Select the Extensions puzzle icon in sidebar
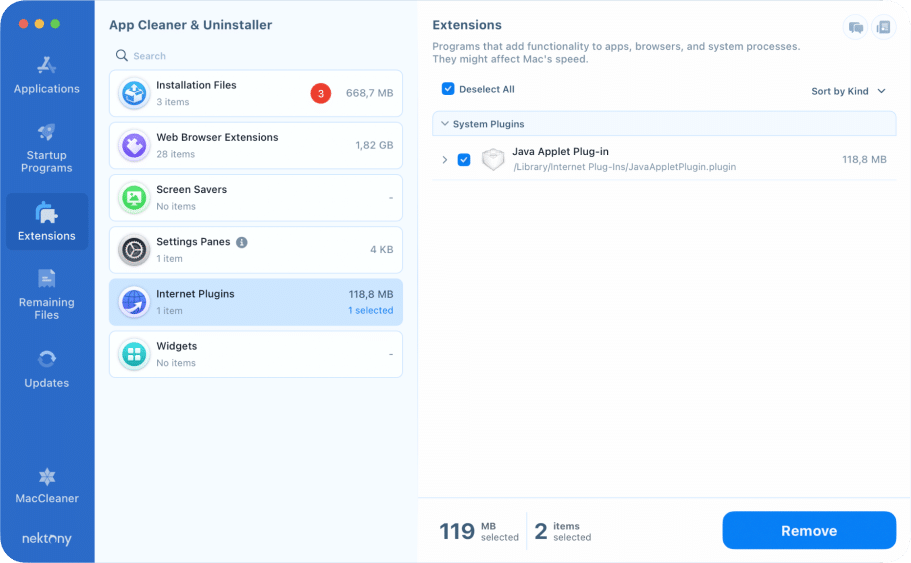This screenshot has width=911, height=563. (x=46, y=213)
